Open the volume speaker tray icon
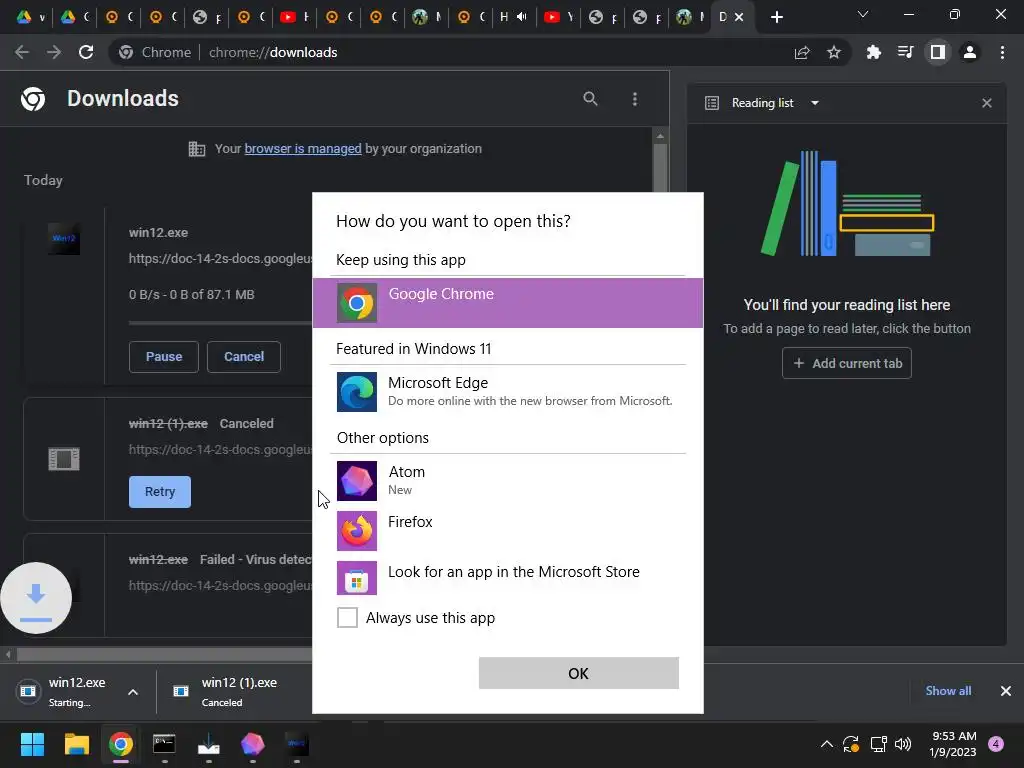Image resolution: width=1024 pixels, height=768 pixels. (x=903, y=744)
